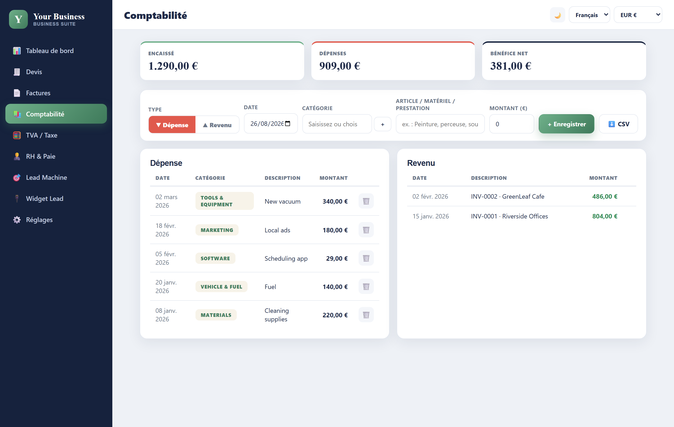
Task: Select Dépense type toggle
Action: click(172, 125)
